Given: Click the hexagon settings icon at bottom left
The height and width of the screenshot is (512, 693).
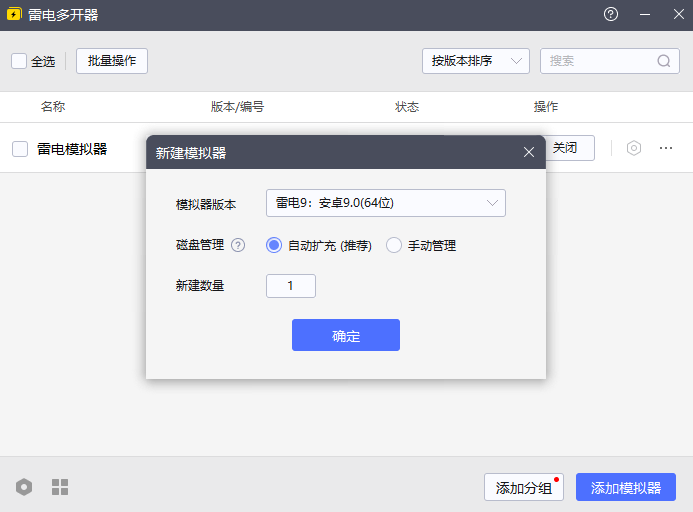Looking at the screenshot, I should point(24,487).
